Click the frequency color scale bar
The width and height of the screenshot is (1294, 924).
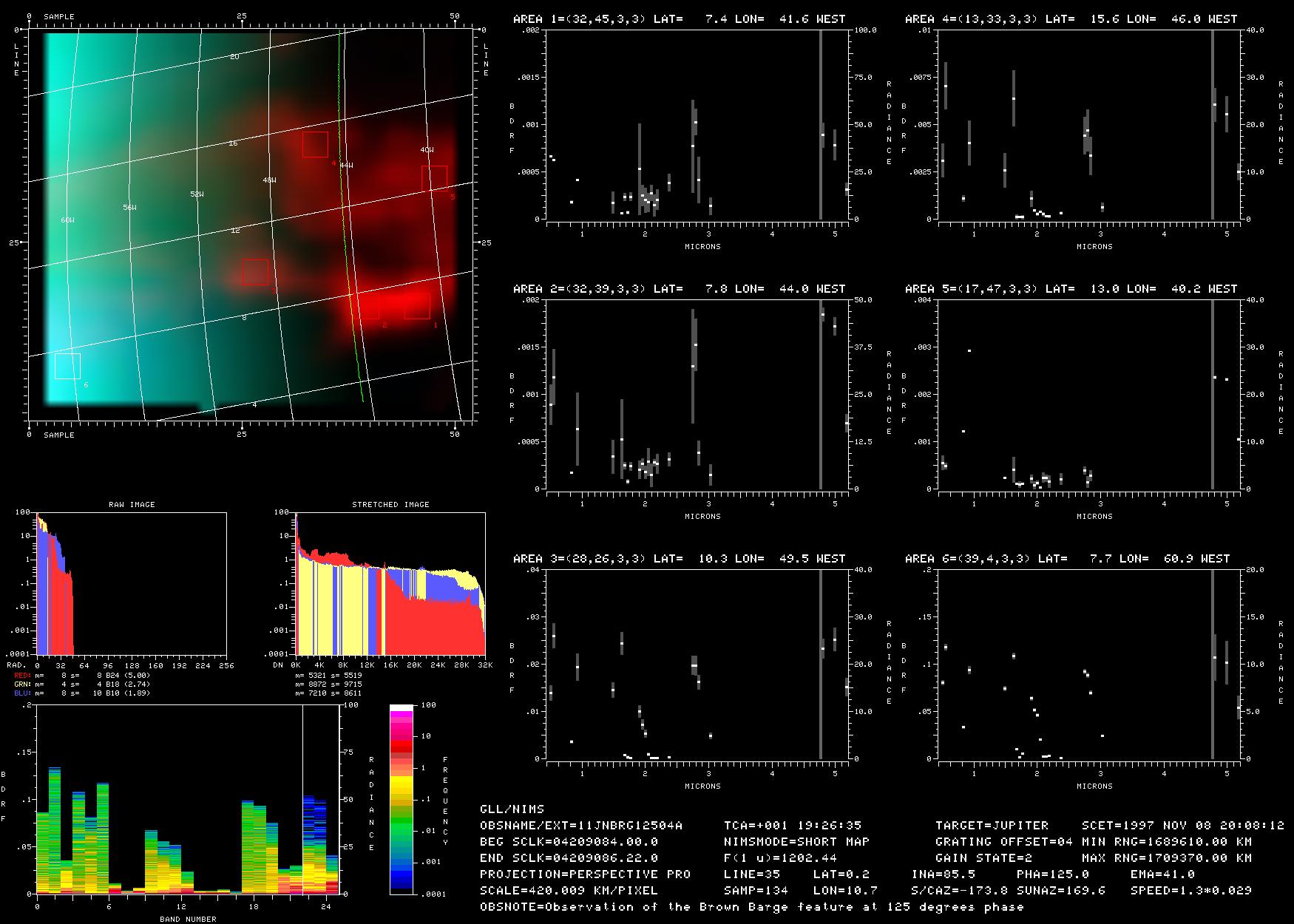[x=402, y=799]
